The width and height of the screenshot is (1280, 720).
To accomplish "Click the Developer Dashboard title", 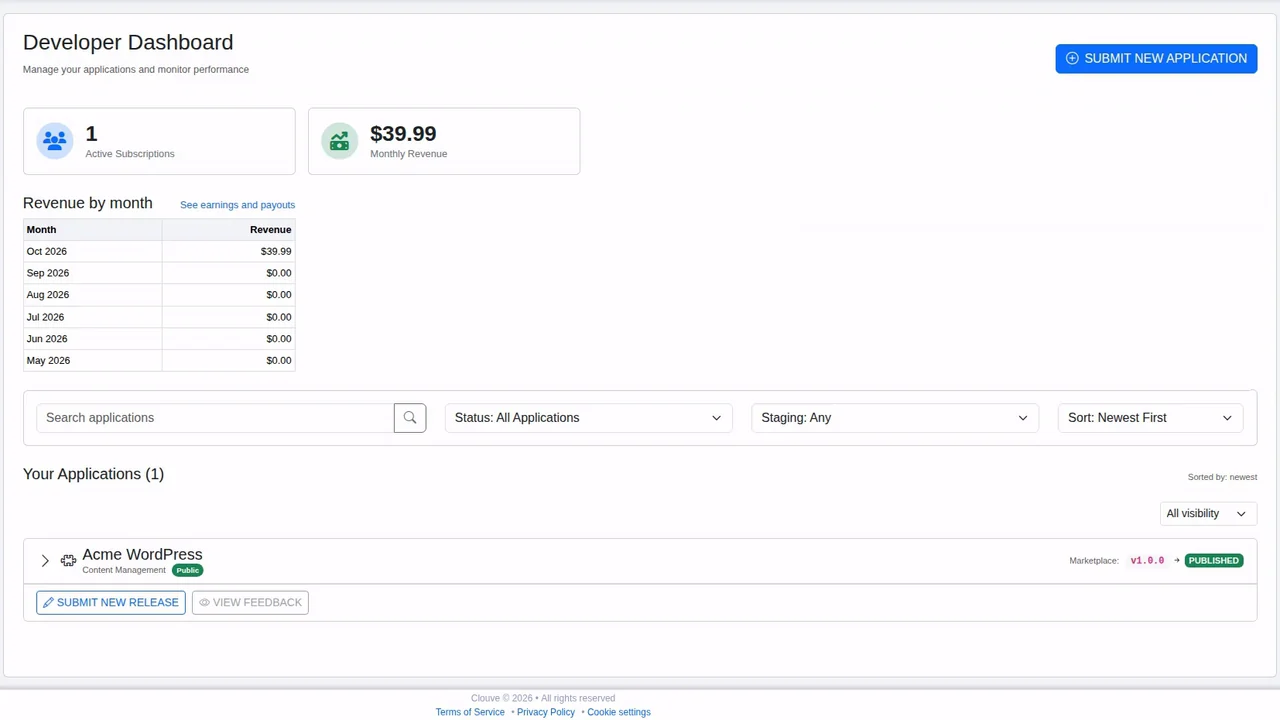I will [x=128, y=42].
